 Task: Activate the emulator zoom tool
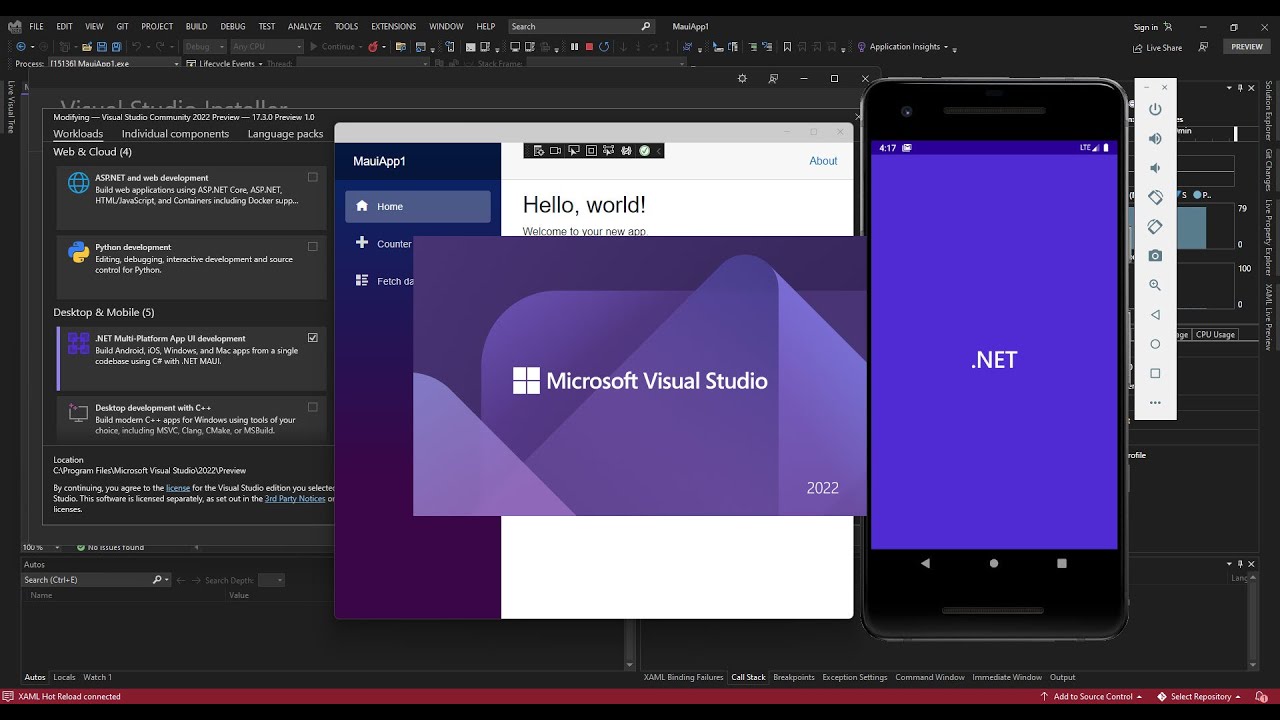pos(1155,285)
